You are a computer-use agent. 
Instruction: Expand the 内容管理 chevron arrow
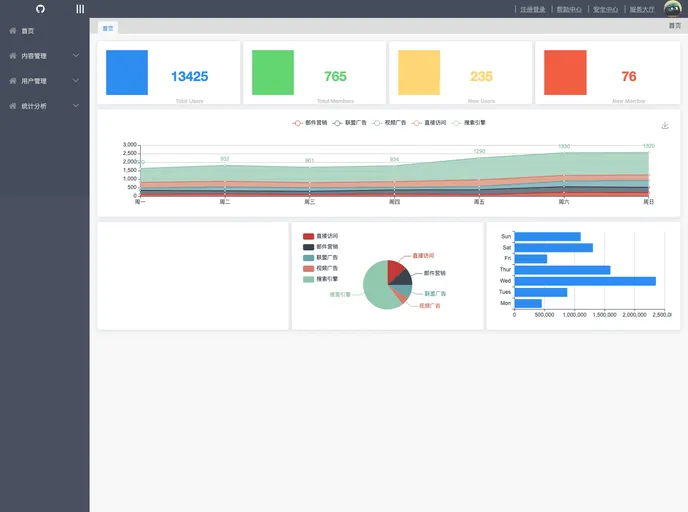(x=76, y=56)
